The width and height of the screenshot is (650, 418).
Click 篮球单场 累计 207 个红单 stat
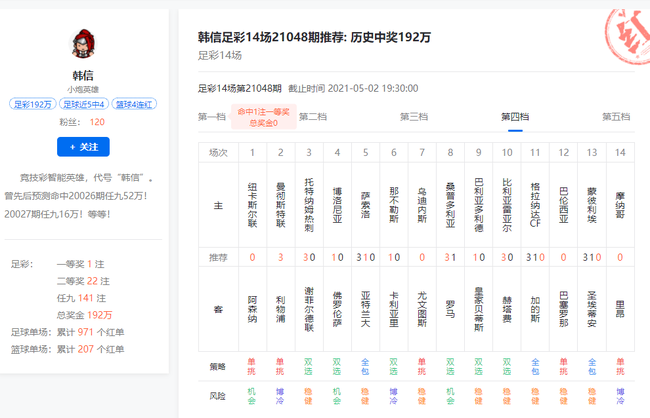68,349
